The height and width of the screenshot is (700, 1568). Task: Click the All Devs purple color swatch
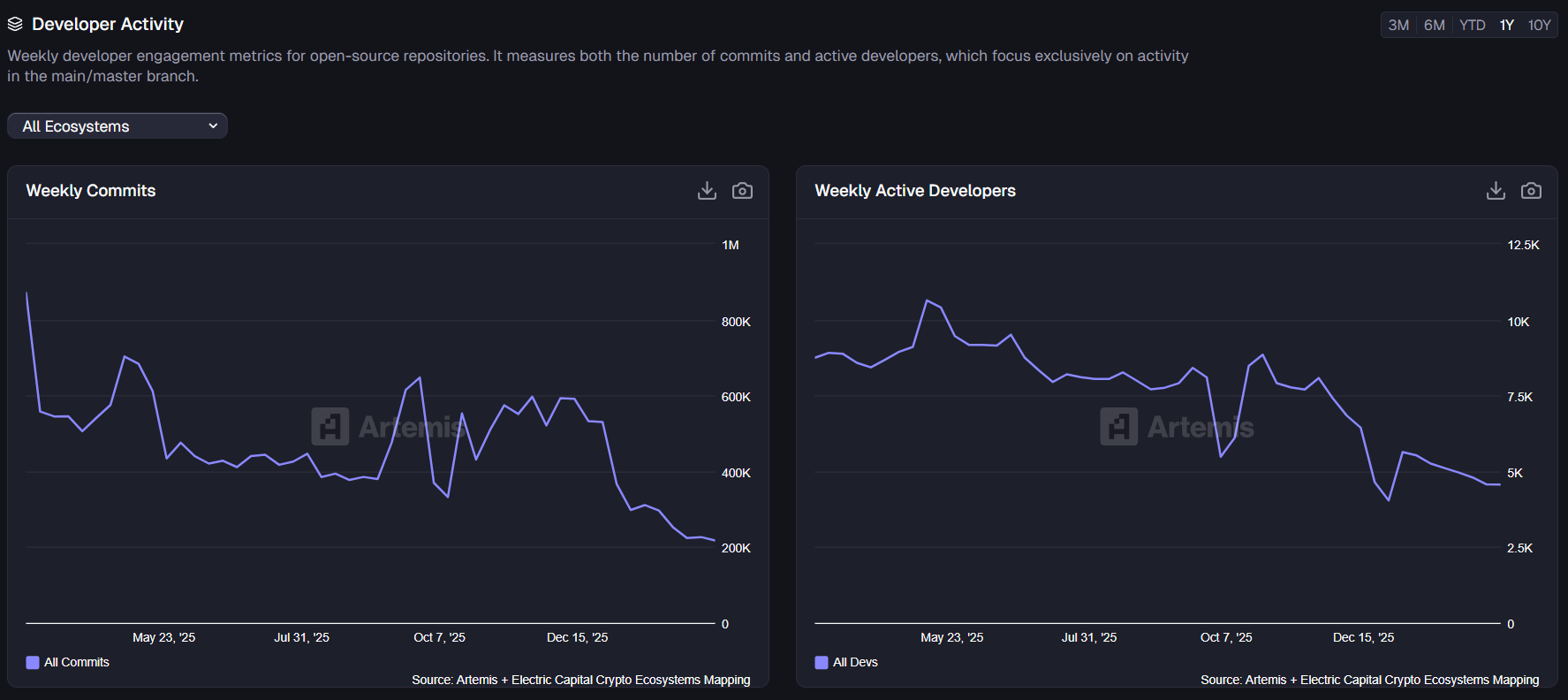[822, 662]
